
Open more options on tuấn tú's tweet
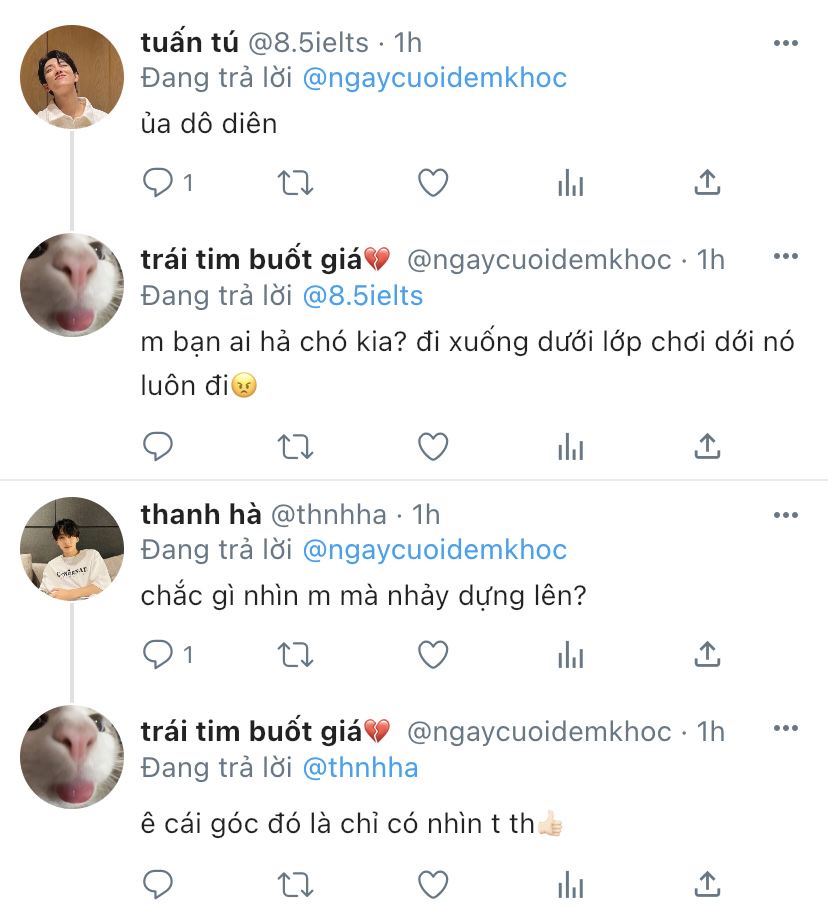[x=786, y=43]
